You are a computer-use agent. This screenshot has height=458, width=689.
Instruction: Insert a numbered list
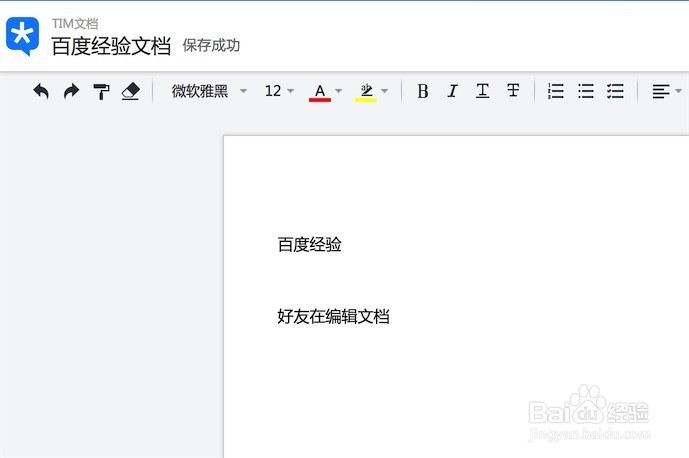[x=556, y=91]
